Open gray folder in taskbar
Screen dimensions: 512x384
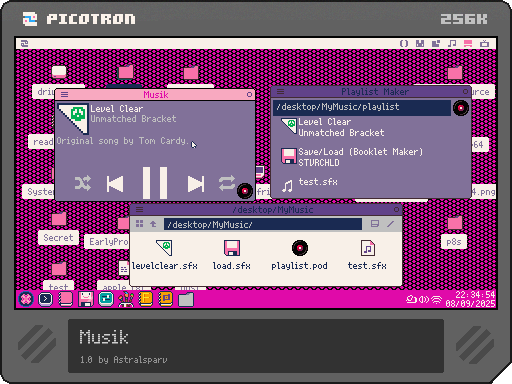coord(186,299)
